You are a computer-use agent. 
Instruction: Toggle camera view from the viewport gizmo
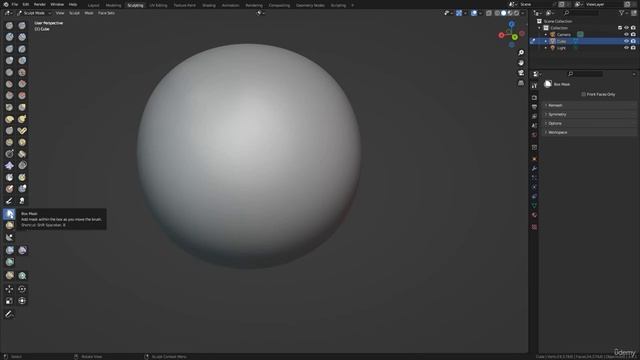click(x=521, y=73)
